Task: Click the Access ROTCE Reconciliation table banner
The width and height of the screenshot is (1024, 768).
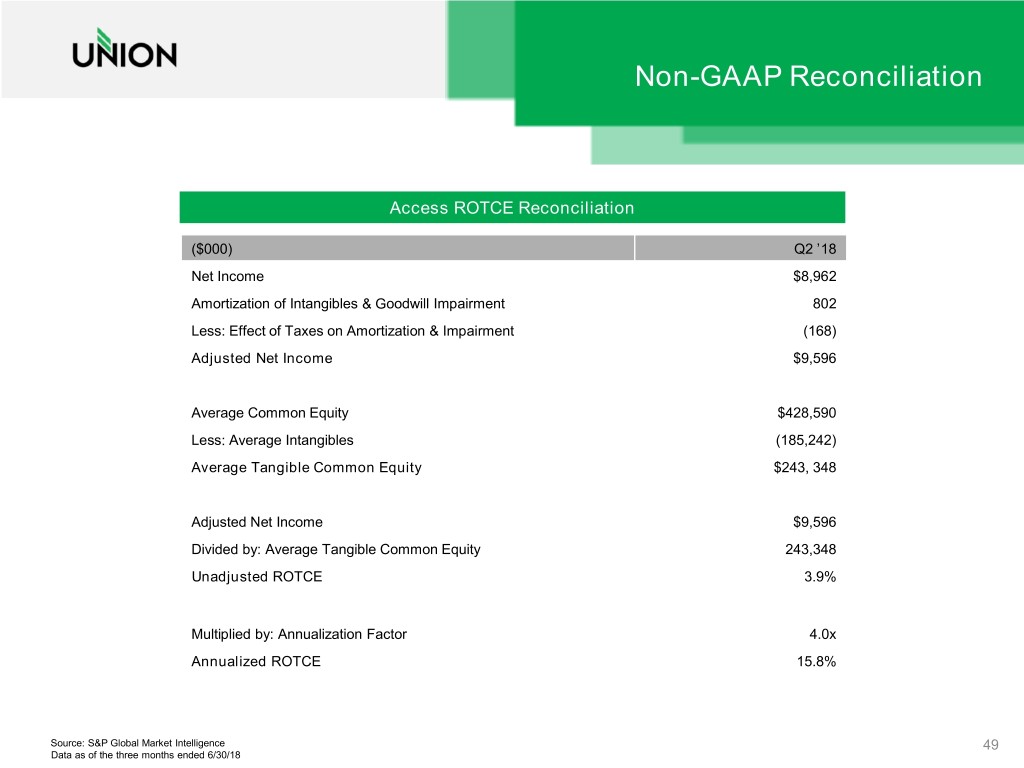Action: point(512,208)
